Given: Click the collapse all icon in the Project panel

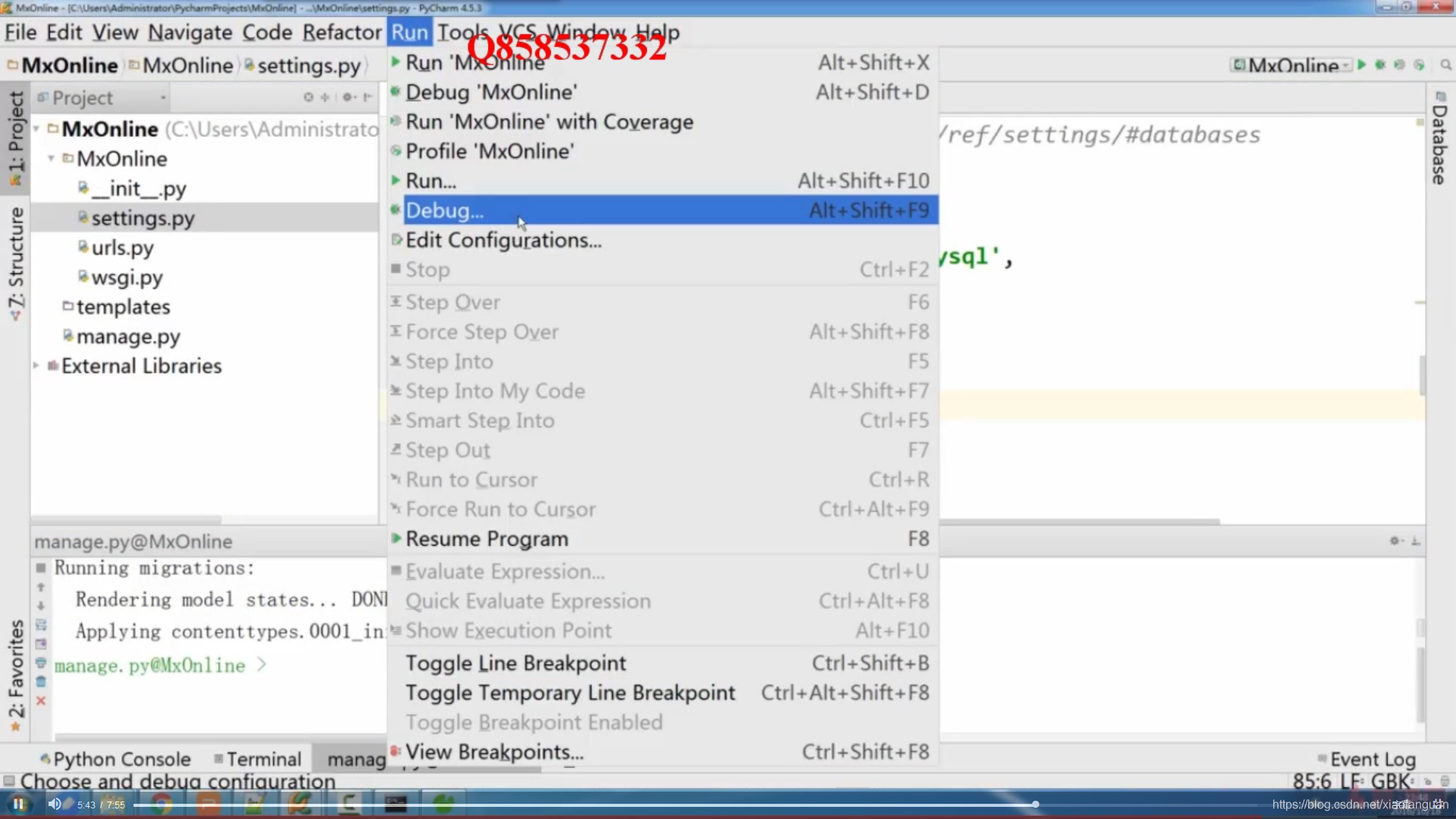Looking at the screenshot, I should [x=325, y=97].
